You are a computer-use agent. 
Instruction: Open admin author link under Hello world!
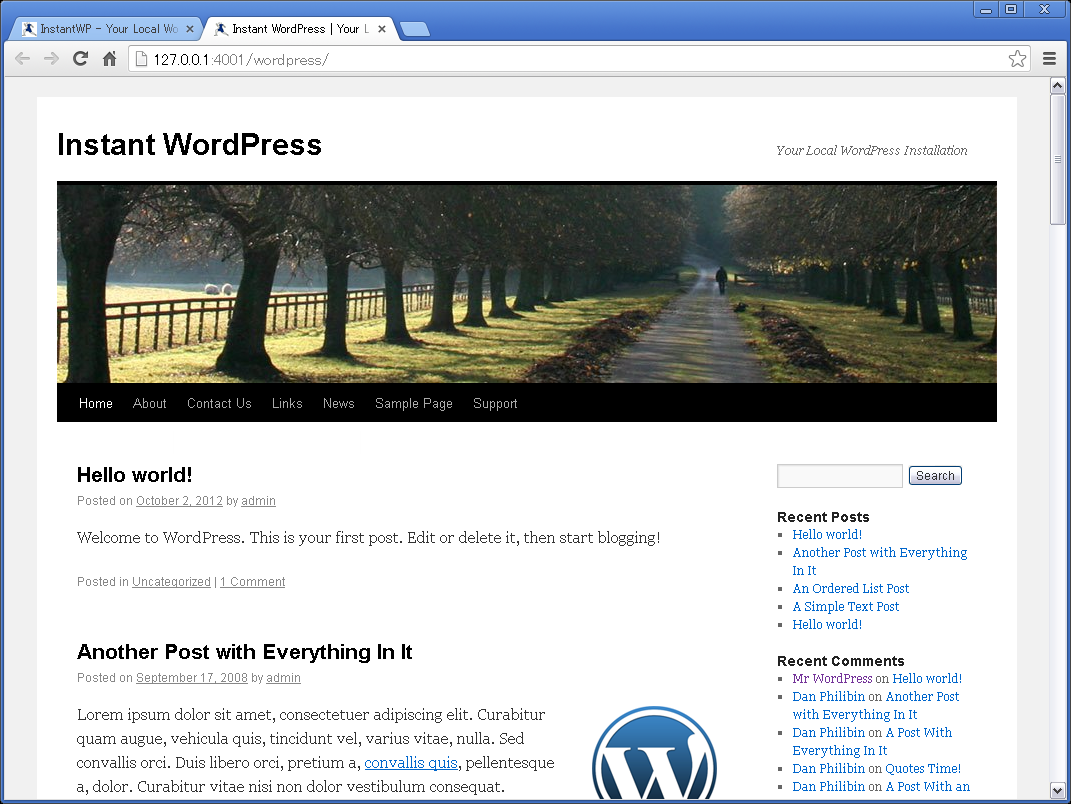(x=258, y=501)
